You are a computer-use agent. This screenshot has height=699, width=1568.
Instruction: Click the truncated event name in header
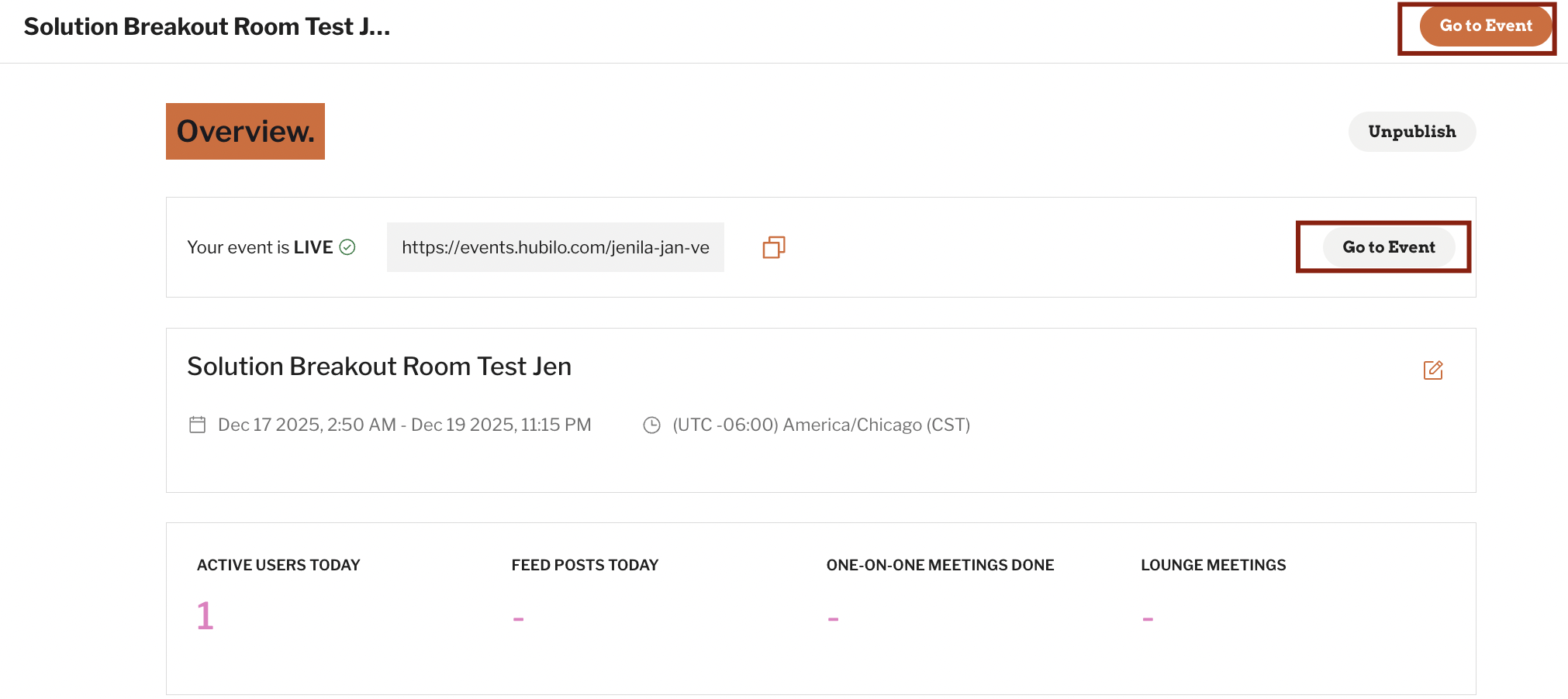click(207, 26)
